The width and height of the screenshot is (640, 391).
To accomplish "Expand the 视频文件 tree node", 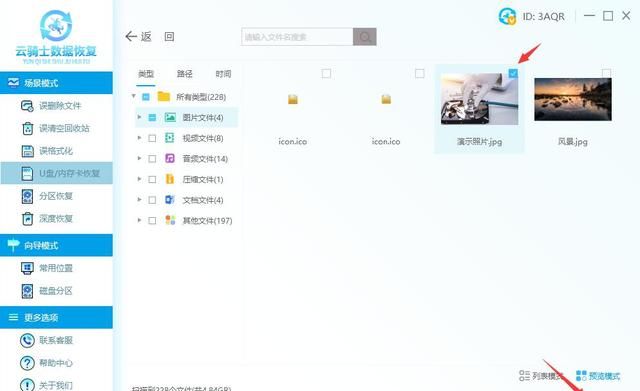I will (x=139, y=138).
